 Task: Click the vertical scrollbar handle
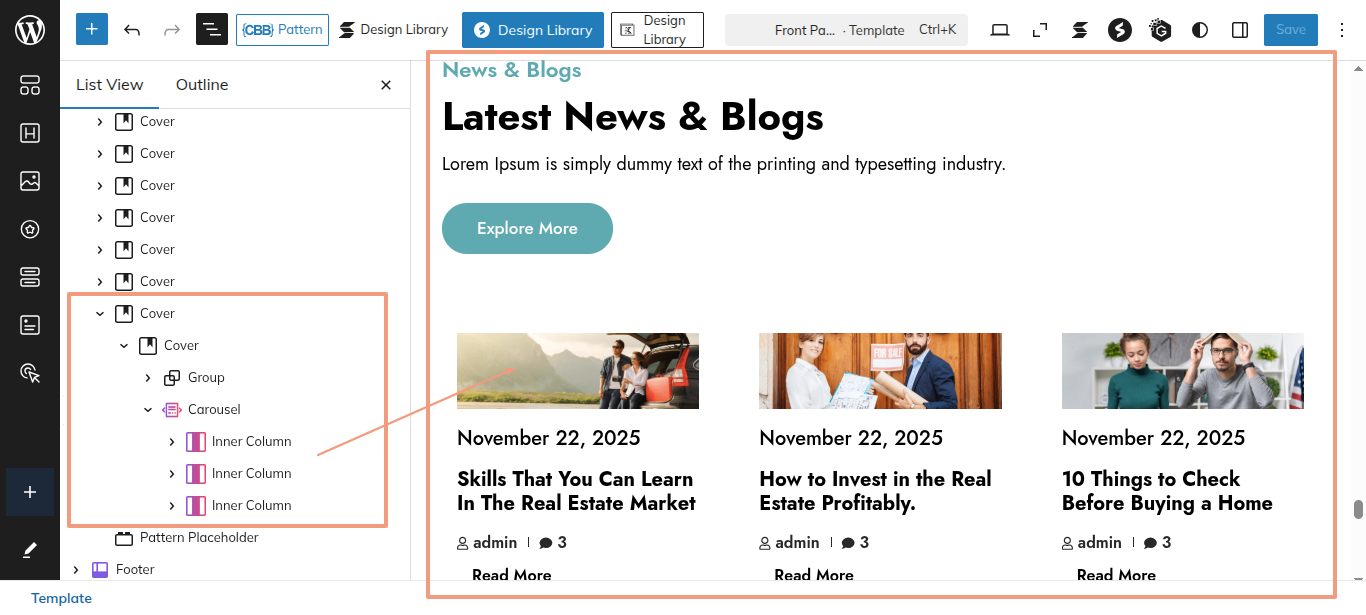(x=1358, y=510)
